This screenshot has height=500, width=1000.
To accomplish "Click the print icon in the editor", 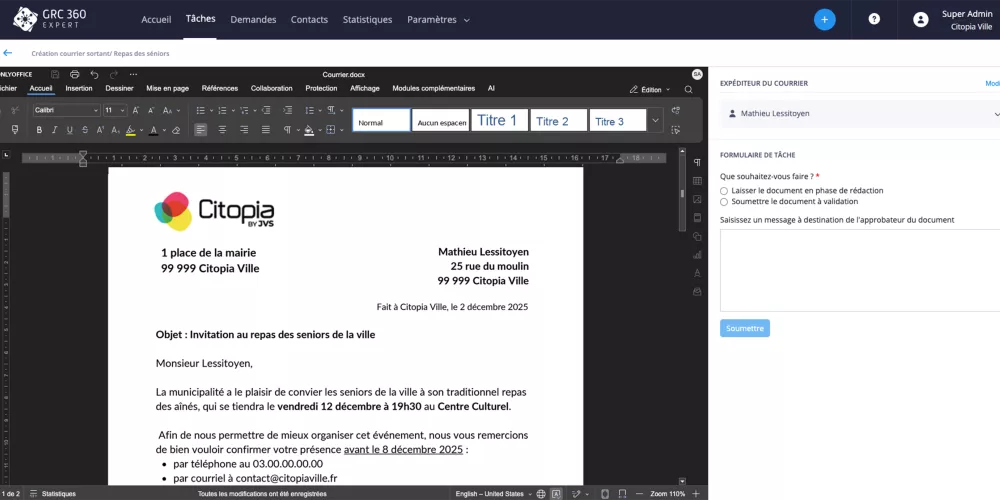I will (73, 74).
